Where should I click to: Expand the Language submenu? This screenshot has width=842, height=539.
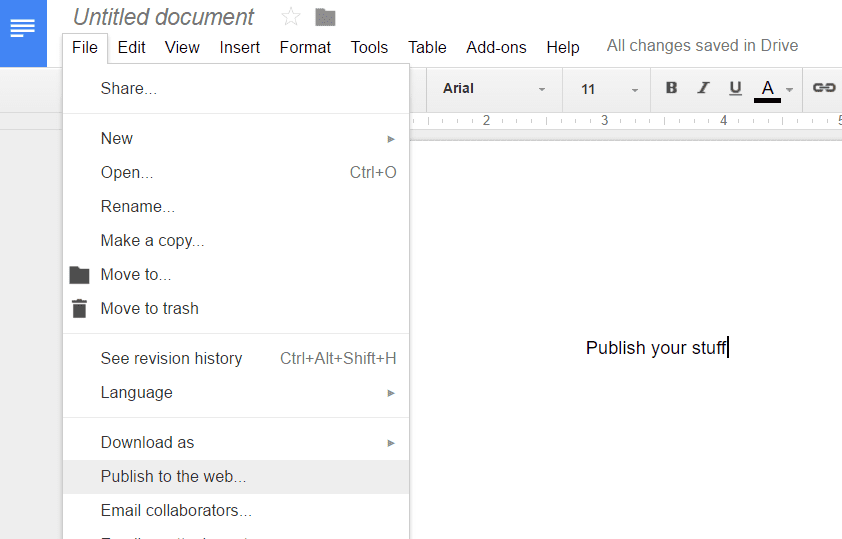[x=236, y=392]
